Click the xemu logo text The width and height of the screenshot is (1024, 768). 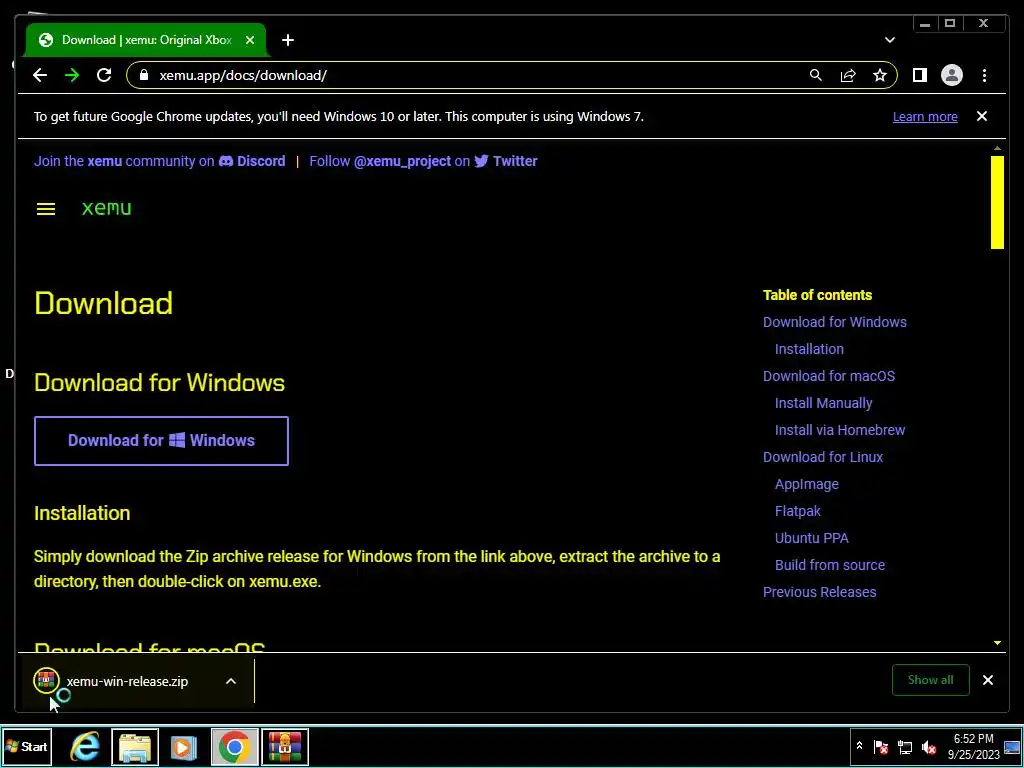[x=106, y=208]
